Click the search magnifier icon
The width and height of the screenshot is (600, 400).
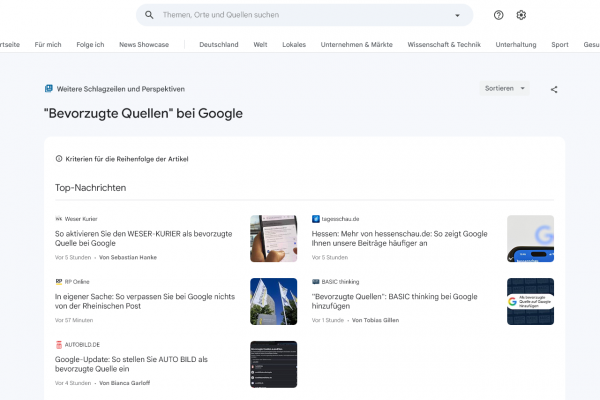149,15
